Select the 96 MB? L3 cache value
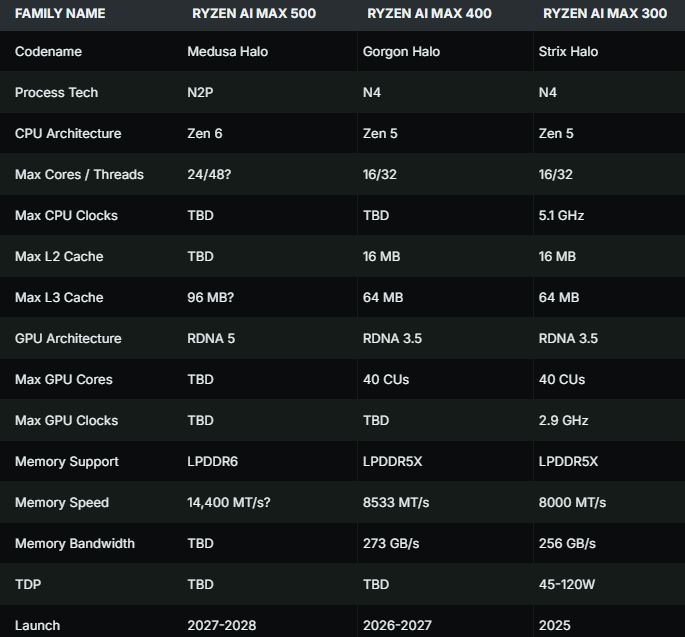The image size is (685, 637). 211,298
